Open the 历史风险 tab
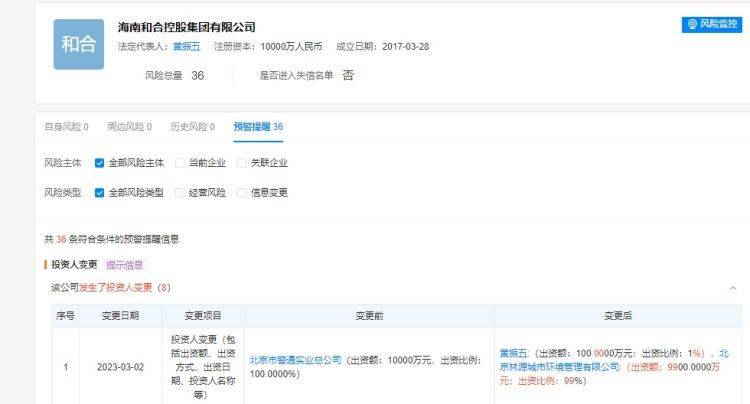Screen dimensions: 750x404 [x=192, y=127]
